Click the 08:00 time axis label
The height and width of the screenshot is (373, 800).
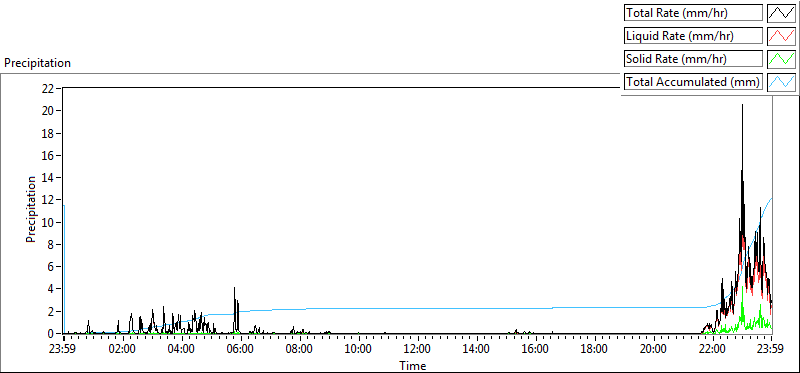pos(299,350)
